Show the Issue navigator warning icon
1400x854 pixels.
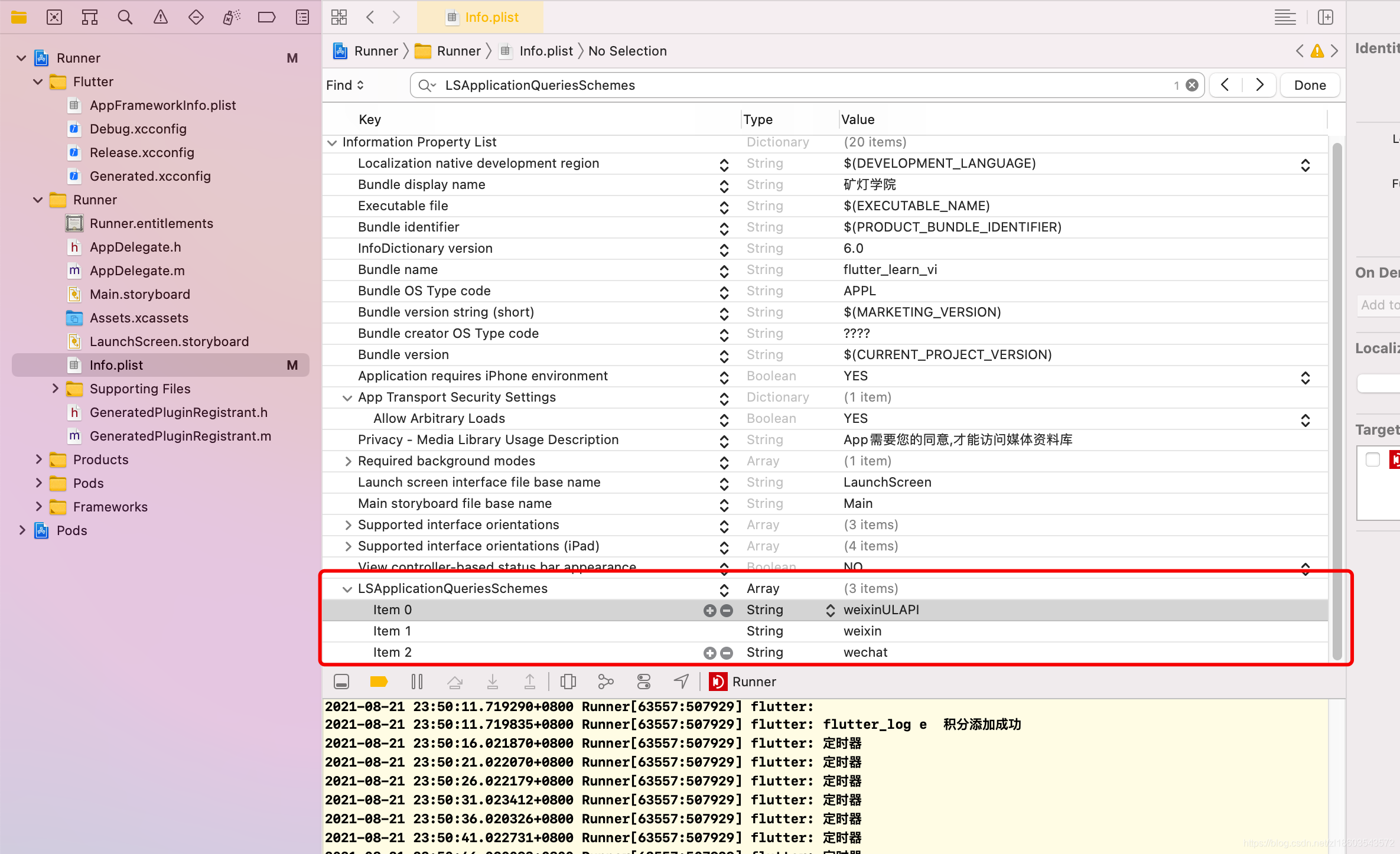[160, 17]
